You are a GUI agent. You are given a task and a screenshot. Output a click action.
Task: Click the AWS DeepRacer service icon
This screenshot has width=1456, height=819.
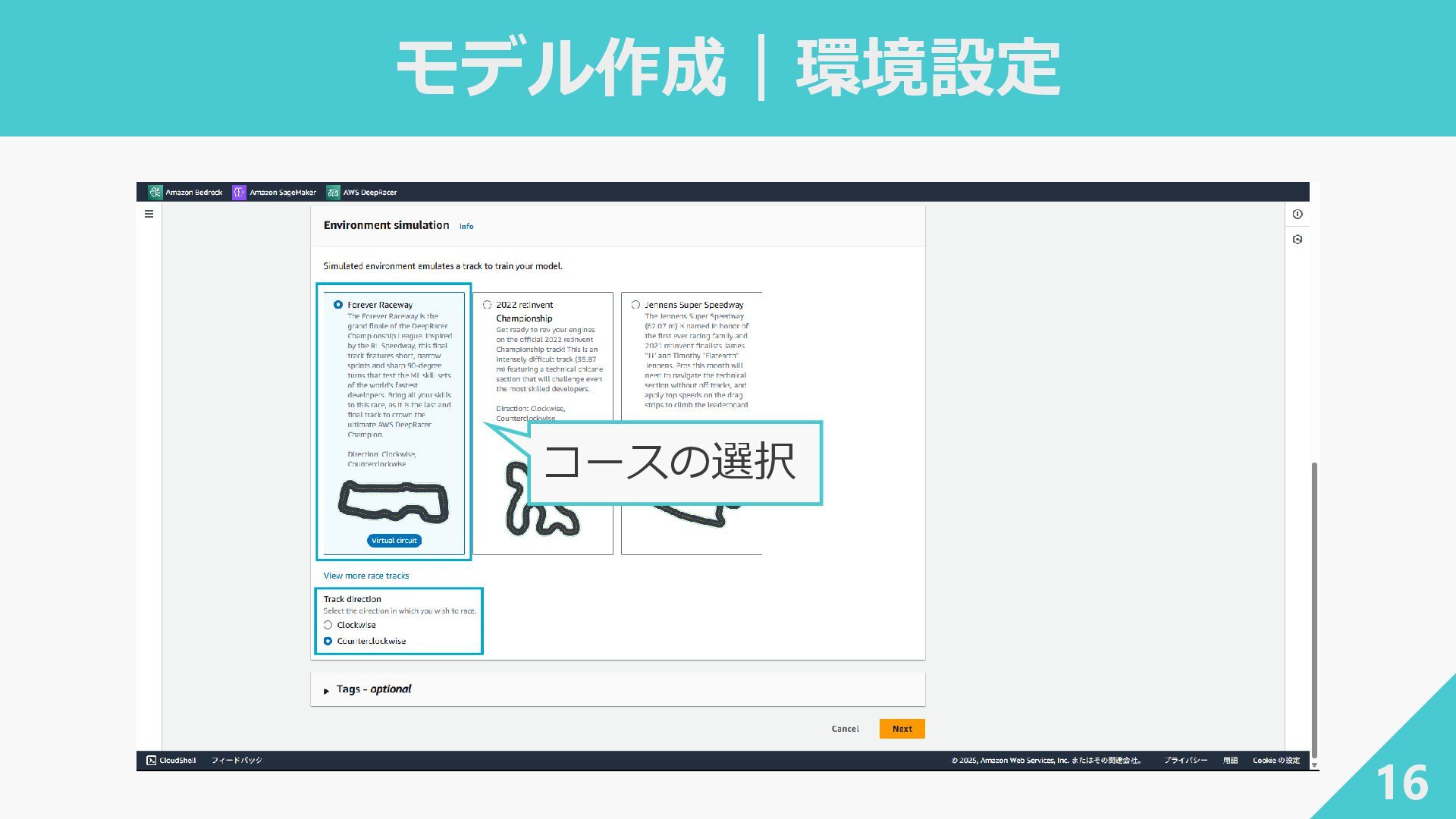click(333, 193)
